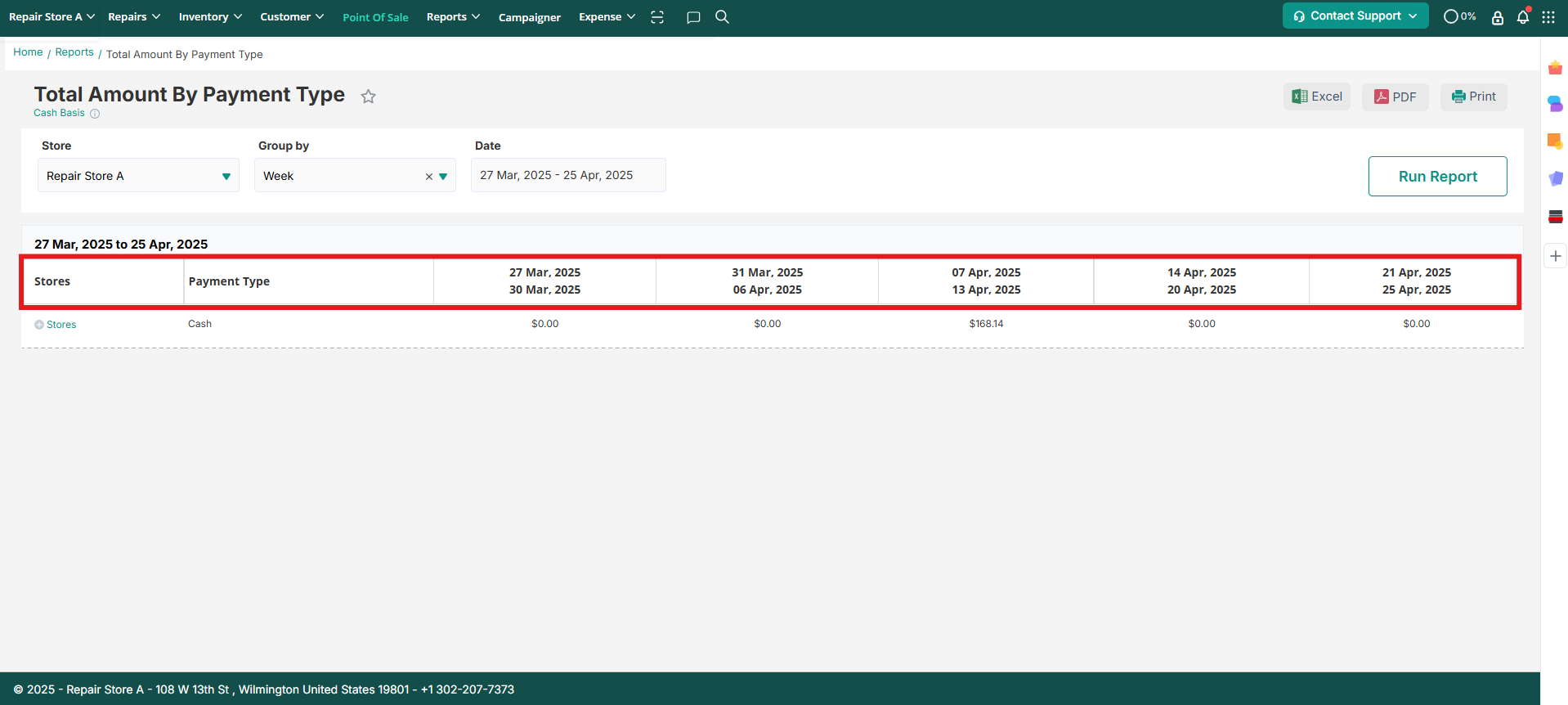Open the Inventory menu

point(210,17)
